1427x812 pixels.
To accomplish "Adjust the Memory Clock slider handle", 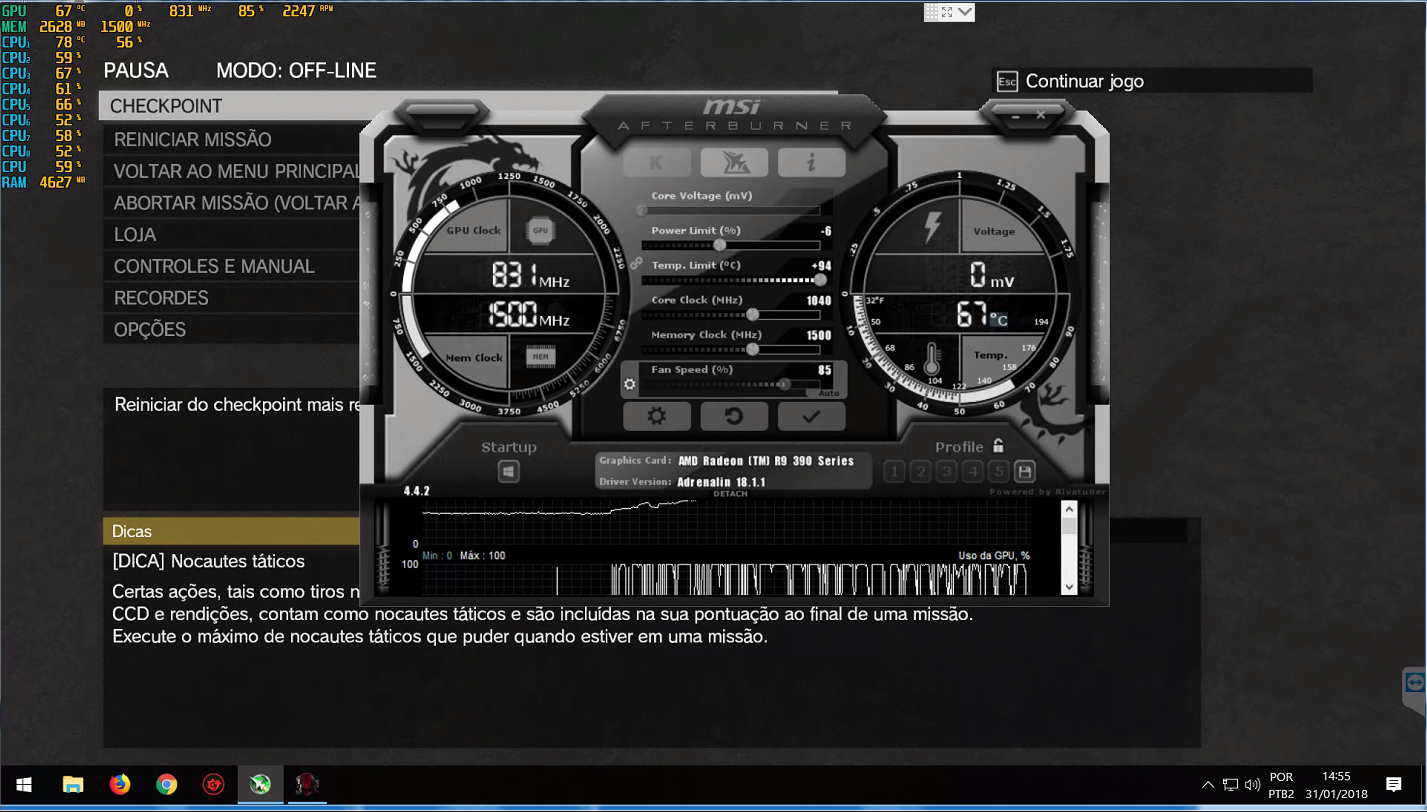I will point(752,349).
